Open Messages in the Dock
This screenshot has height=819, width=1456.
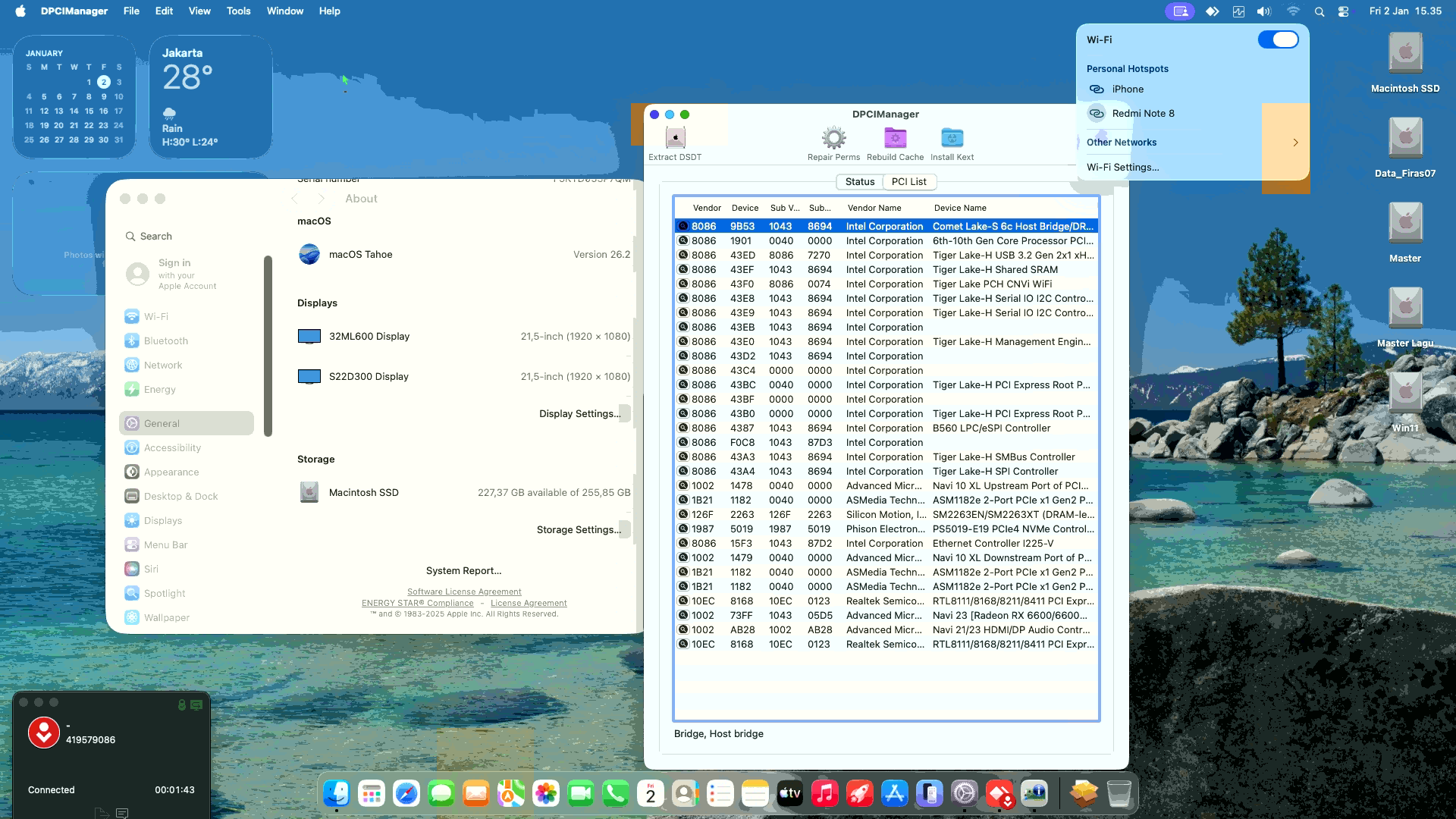tap(441, 794)
